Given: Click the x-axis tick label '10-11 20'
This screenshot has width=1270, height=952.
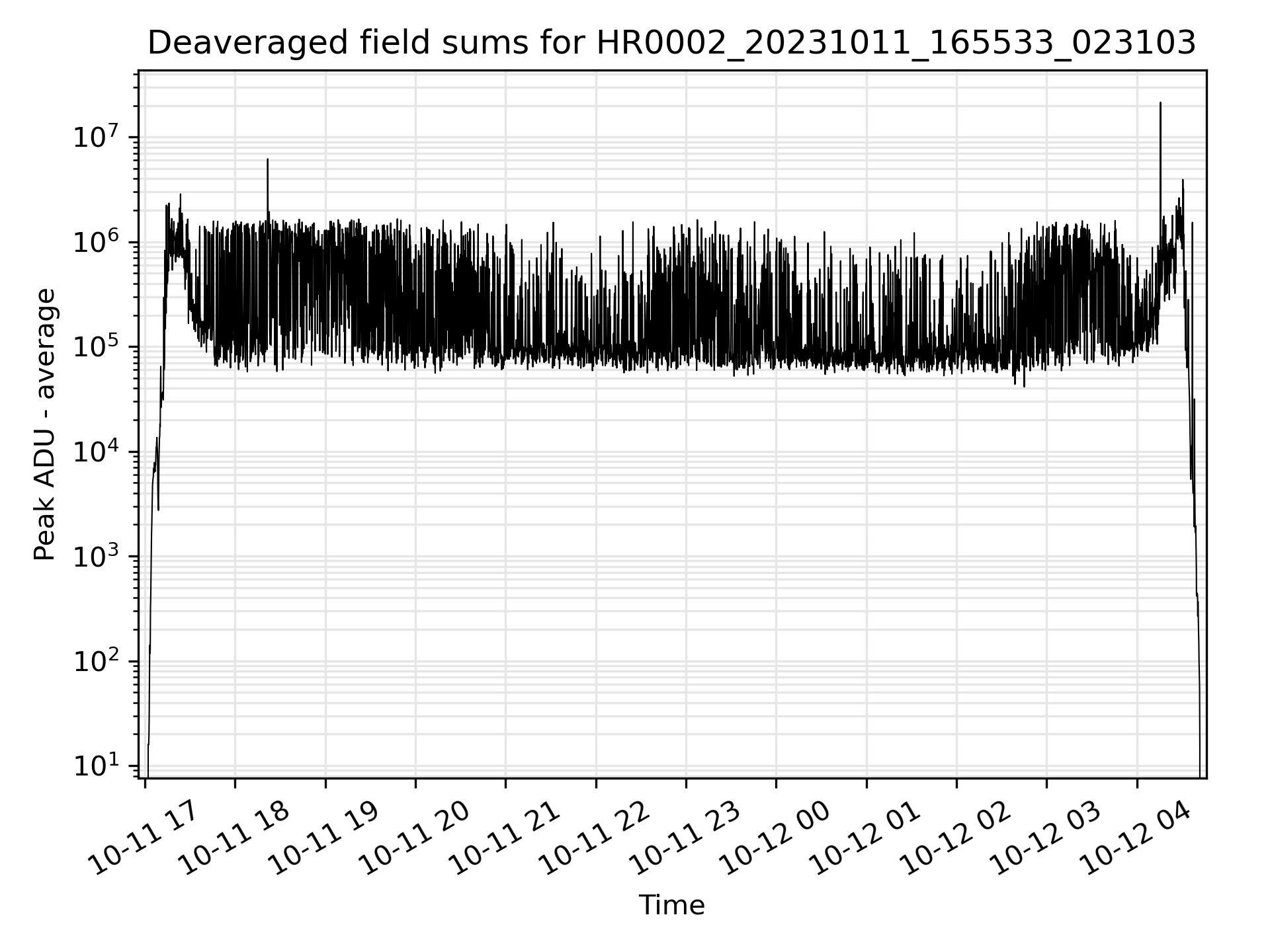Looking at the screenshot, I should pos(415,837).
